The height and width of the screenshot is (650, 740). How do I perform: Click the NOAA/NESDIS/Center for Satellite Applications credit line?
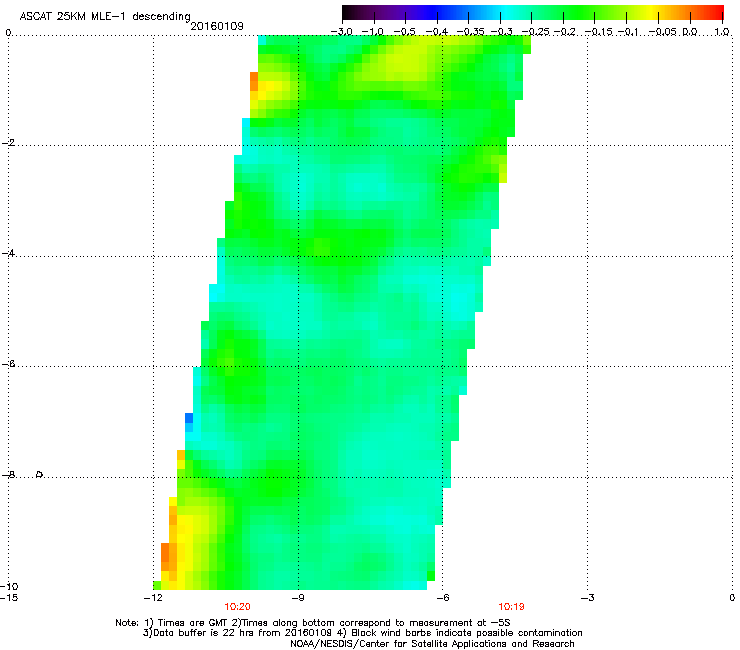(x=432, y=644)
